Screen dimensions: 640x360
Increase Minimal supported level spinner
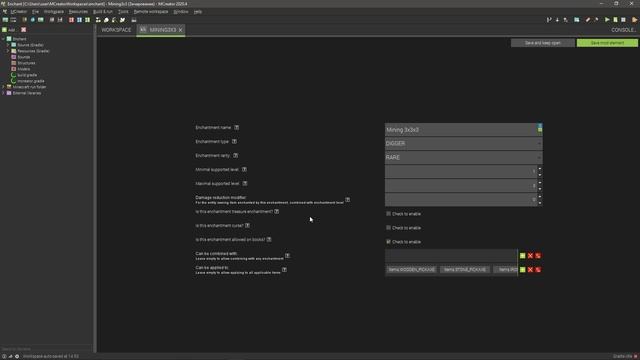[x=540, y=169]
